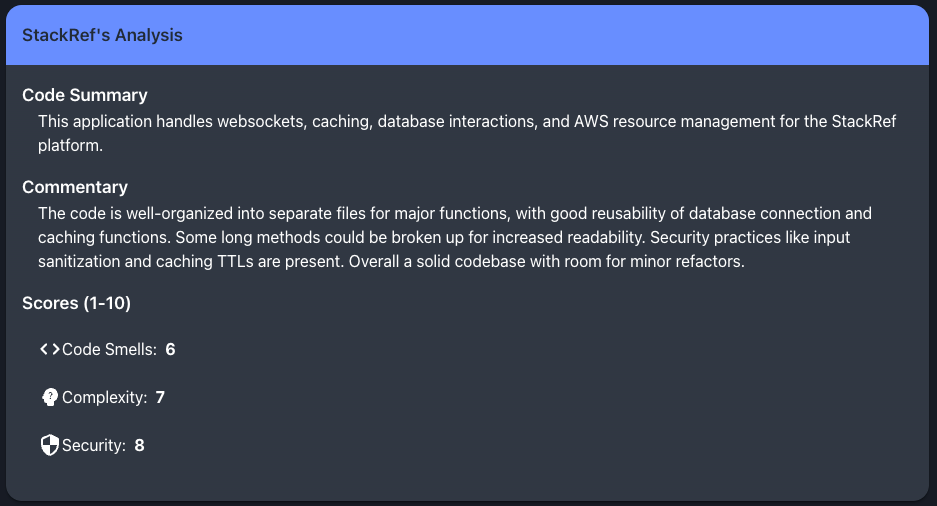Click the word 'platform.' in the summary
The height and width of the screenshot is (506, 937).
71,145
